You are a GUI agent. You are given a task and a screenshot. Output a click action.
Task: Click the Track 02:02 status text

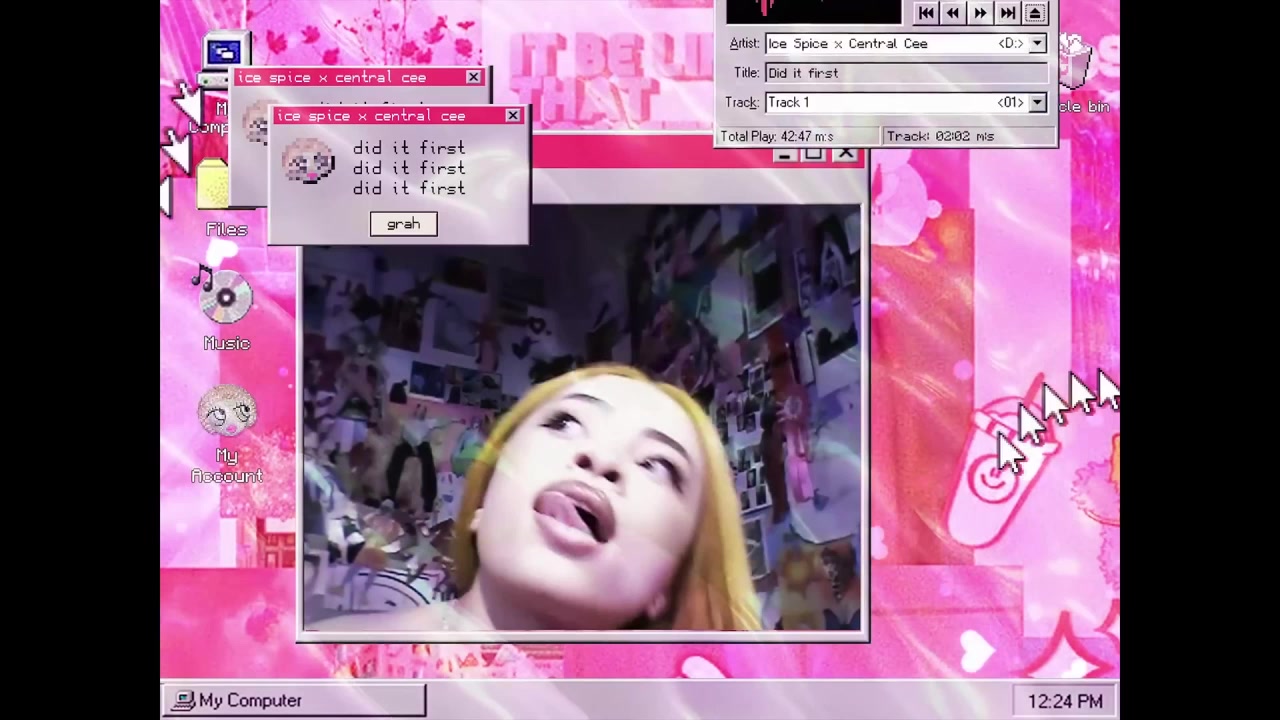click(940, 136)
